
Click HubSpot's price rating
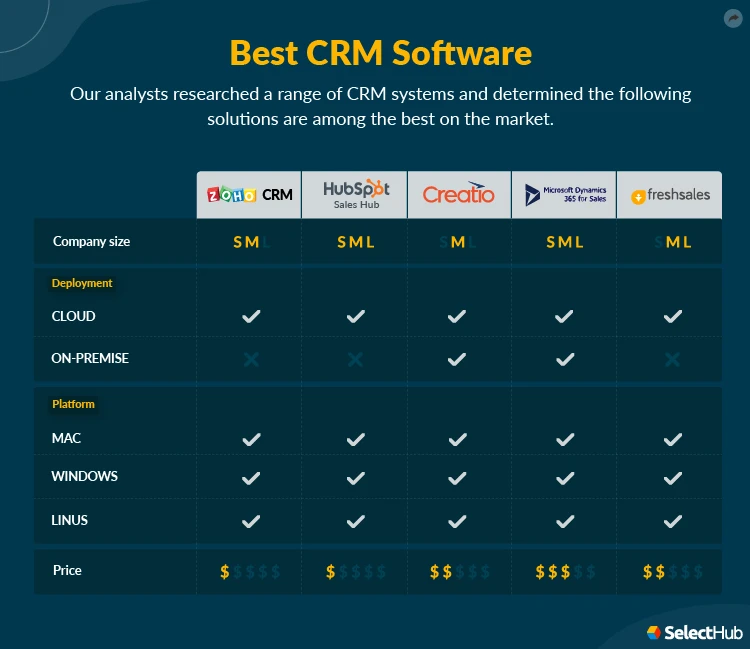pos(356,572)
